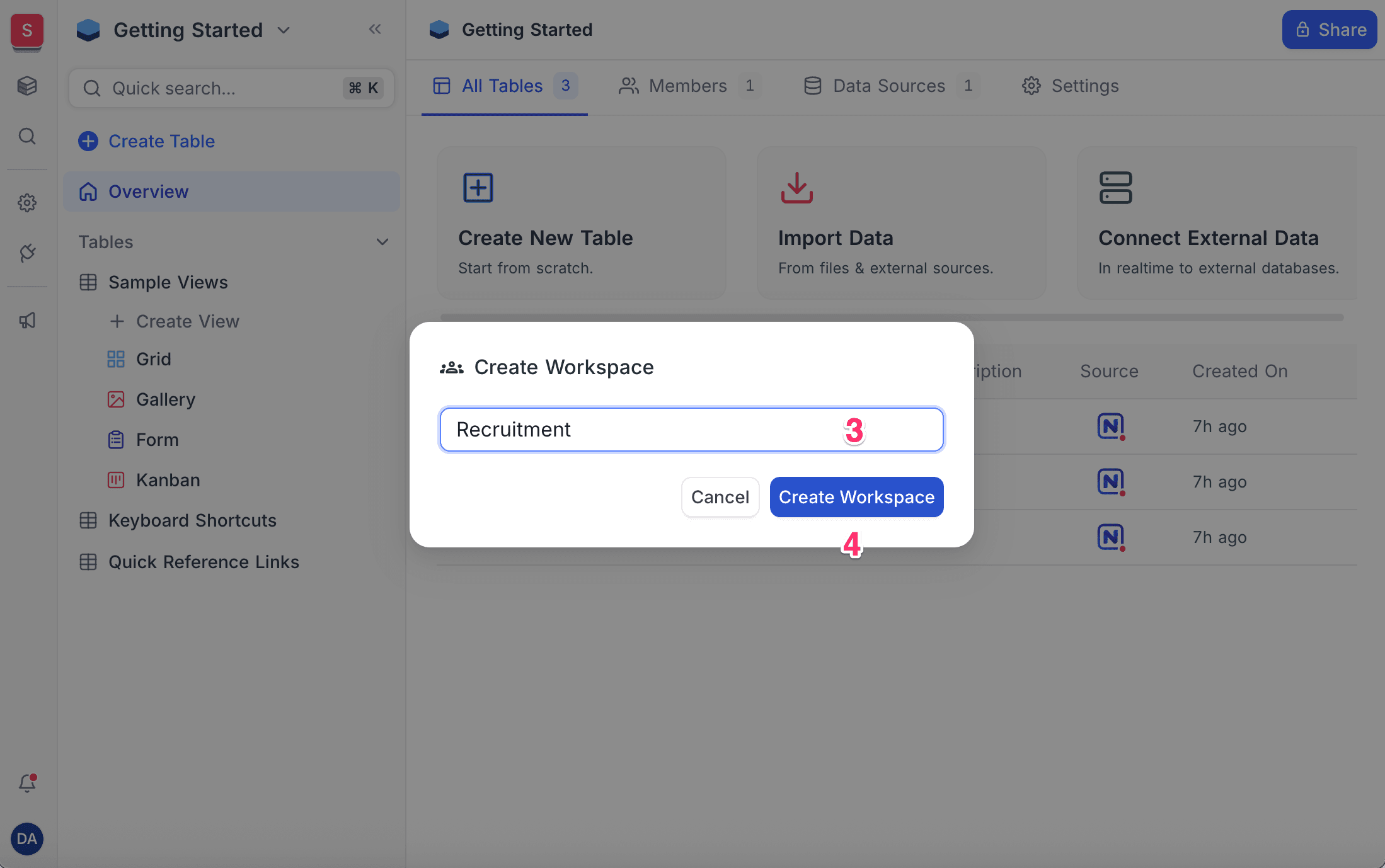Screen dimensions: 1385x868
Task: Open the Kanban view
Action: pos(168,480)
